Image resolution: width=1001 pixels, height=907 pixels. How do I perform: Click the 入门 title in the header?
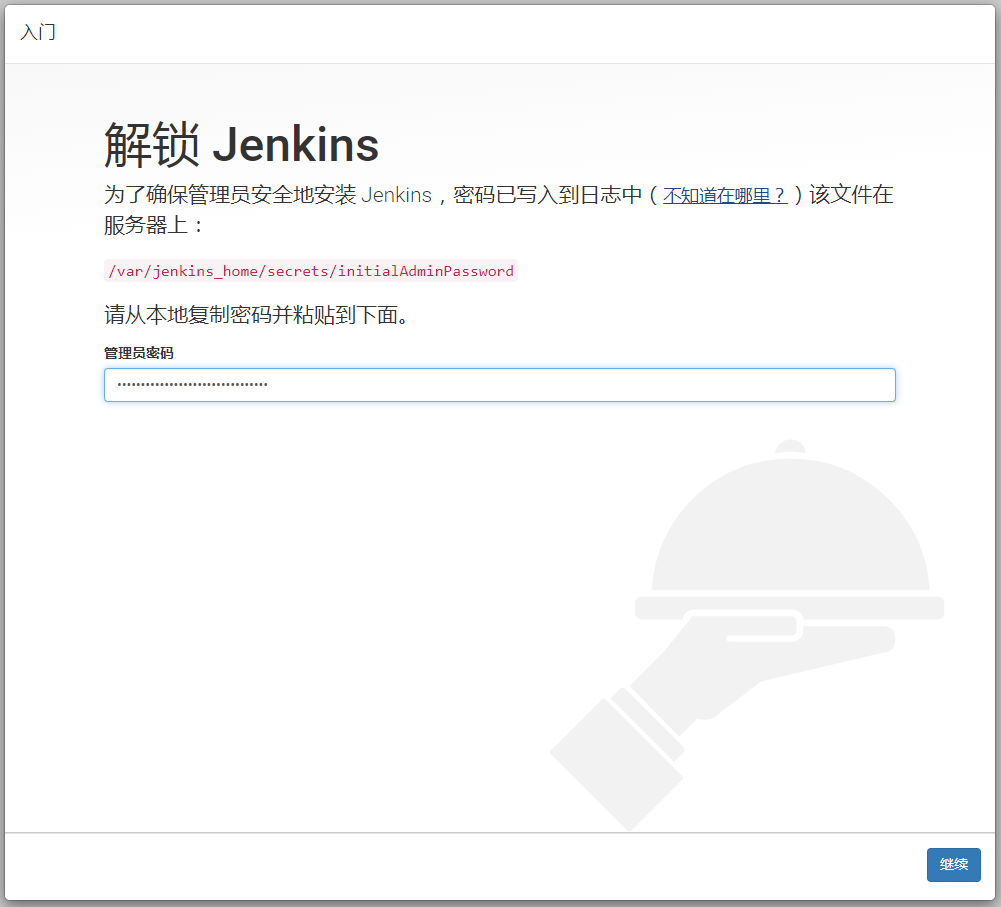[x=38, y=32]
